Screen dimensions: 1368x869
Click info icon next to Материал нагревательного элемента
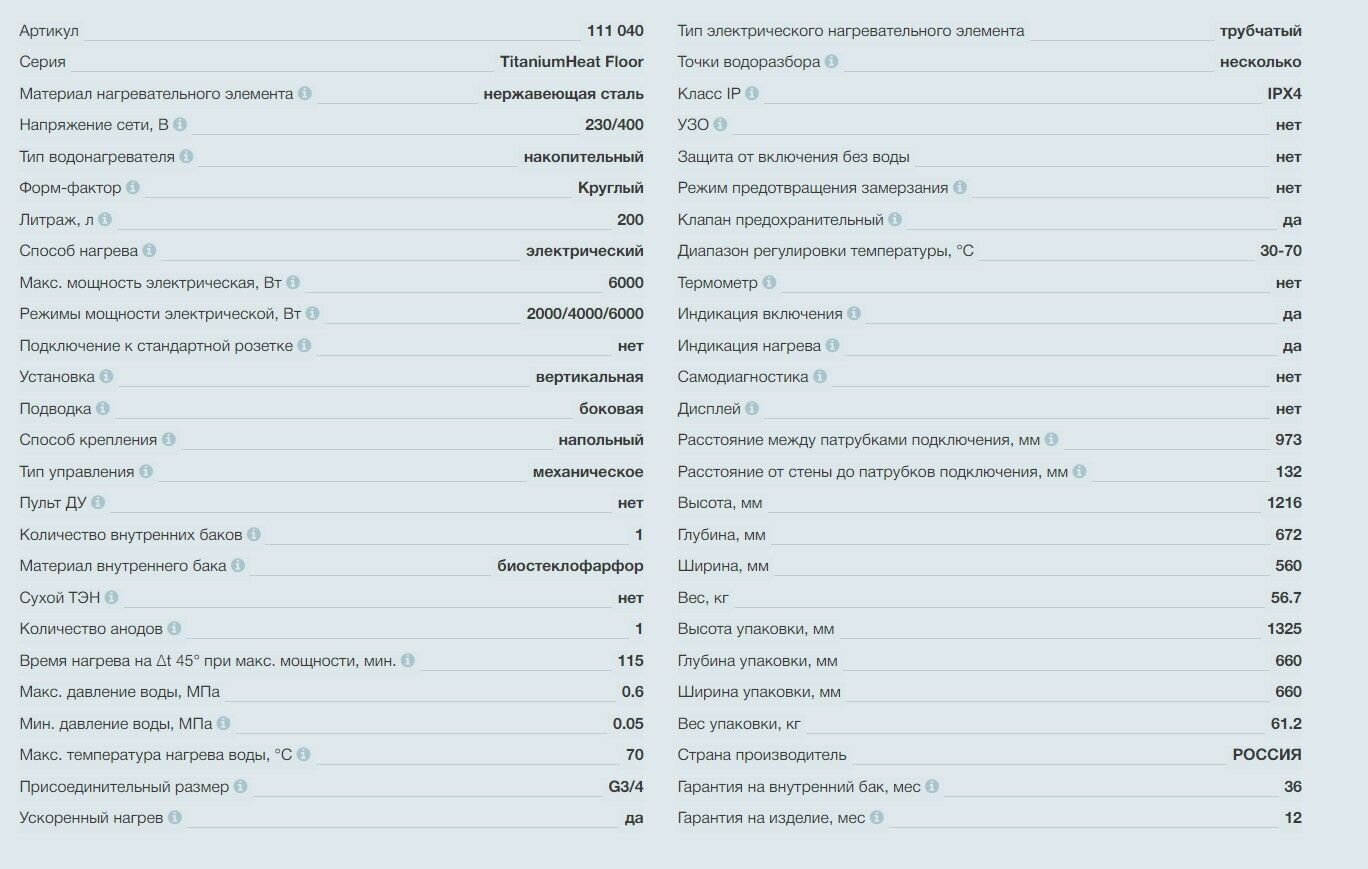pos(305,94)
